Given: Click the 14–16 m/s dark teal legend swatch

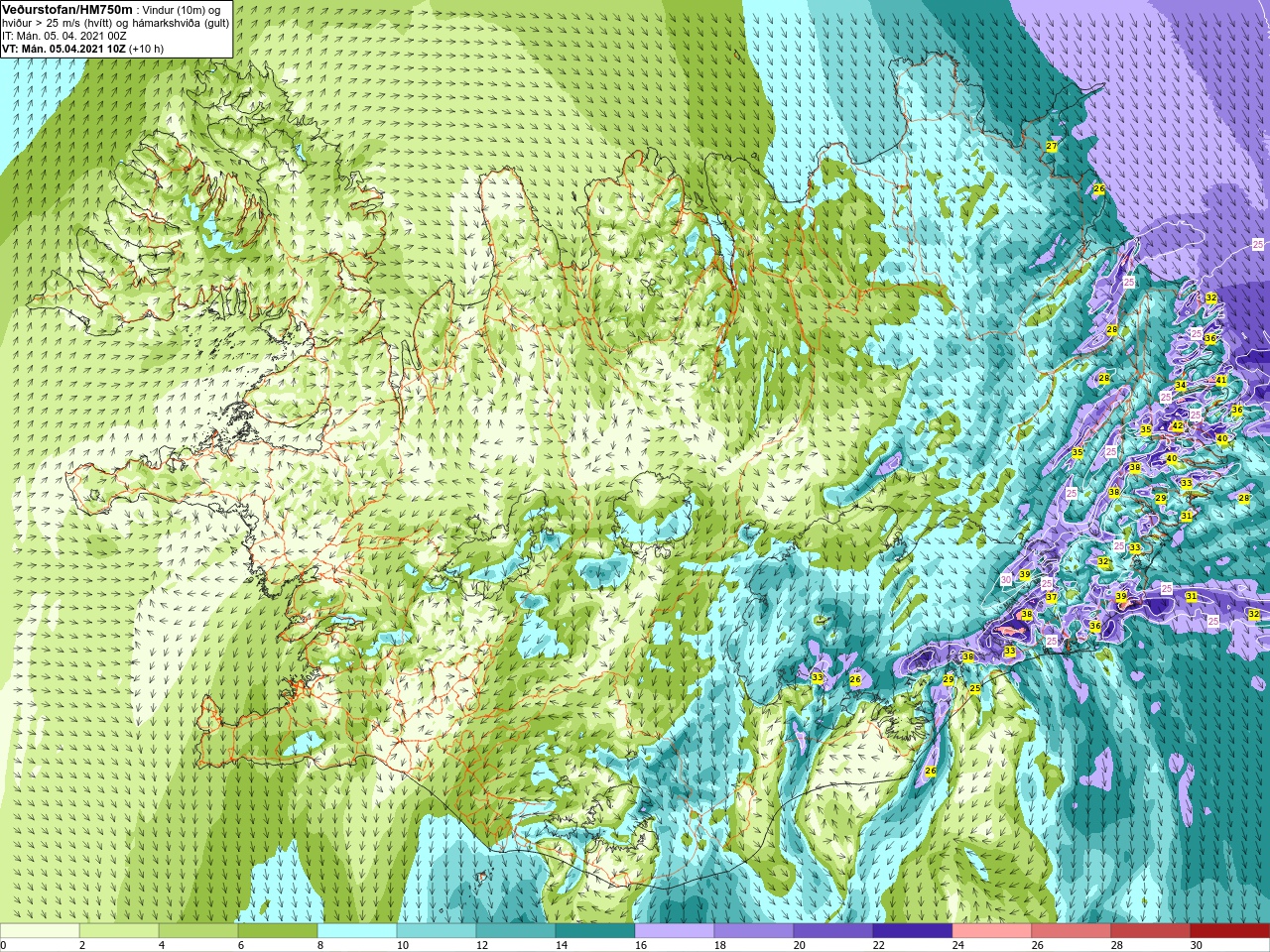Looking at the screenshot, I should (595, 930).
